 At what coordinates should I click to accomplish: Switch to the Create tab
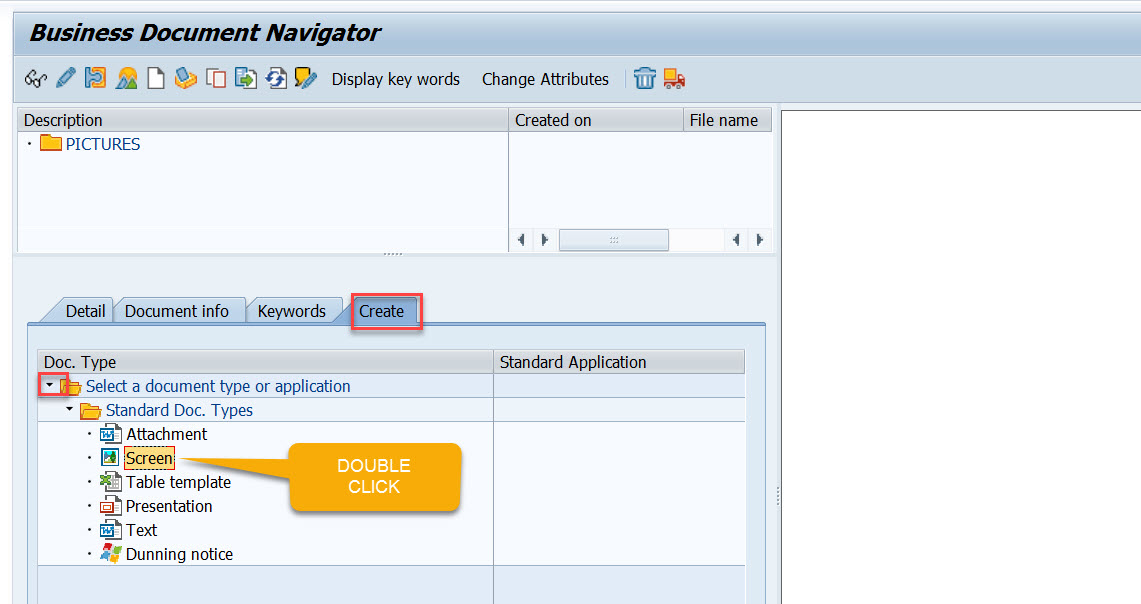383,311
